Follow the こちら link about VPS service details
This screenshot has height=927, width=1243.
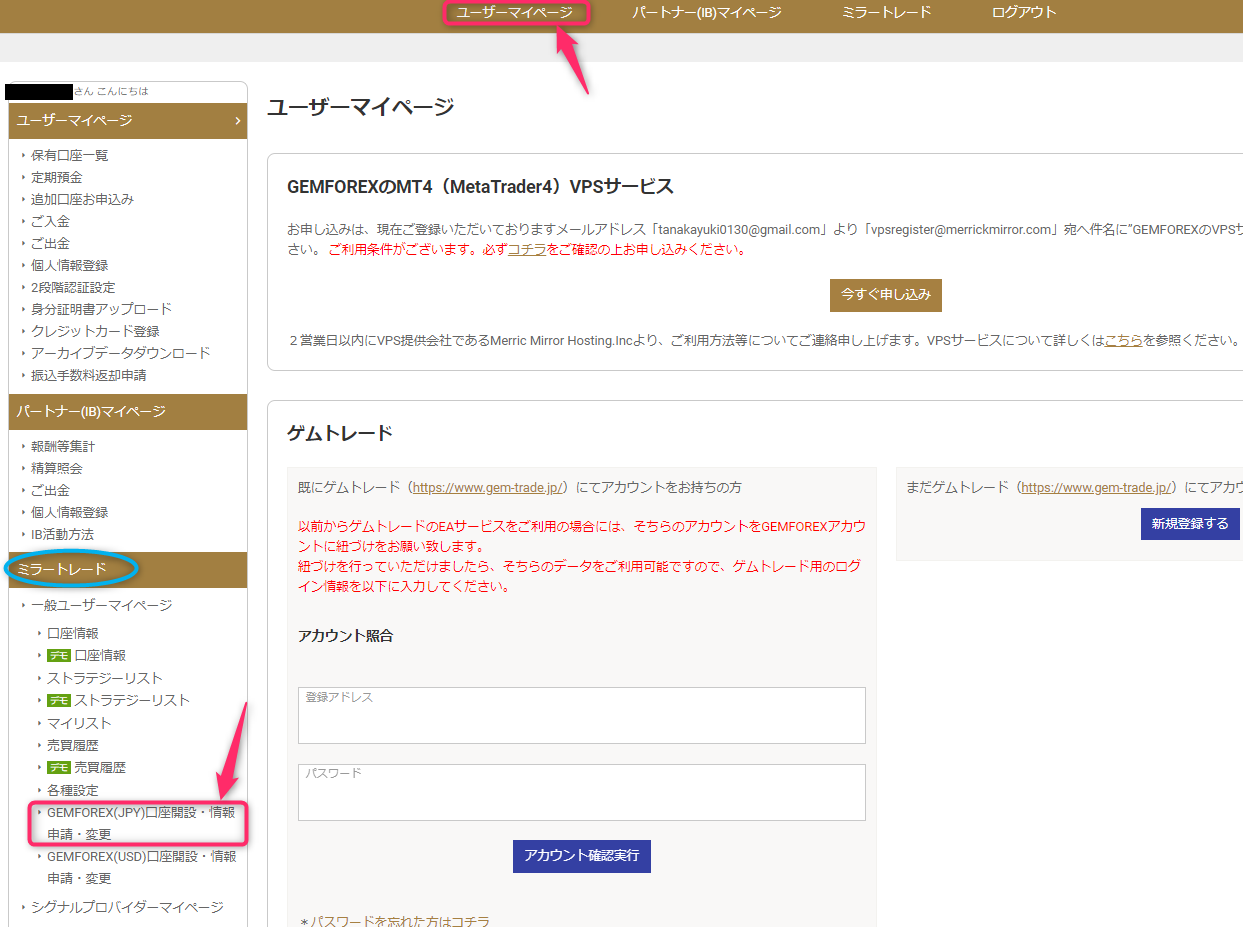point(1123,340)
